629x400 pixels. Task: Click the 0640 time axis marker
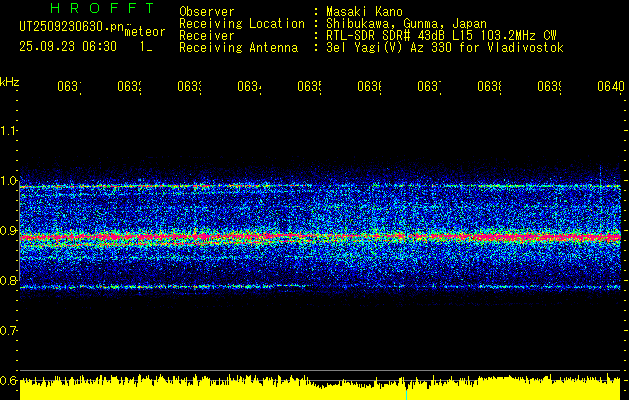tap(611, 87)
